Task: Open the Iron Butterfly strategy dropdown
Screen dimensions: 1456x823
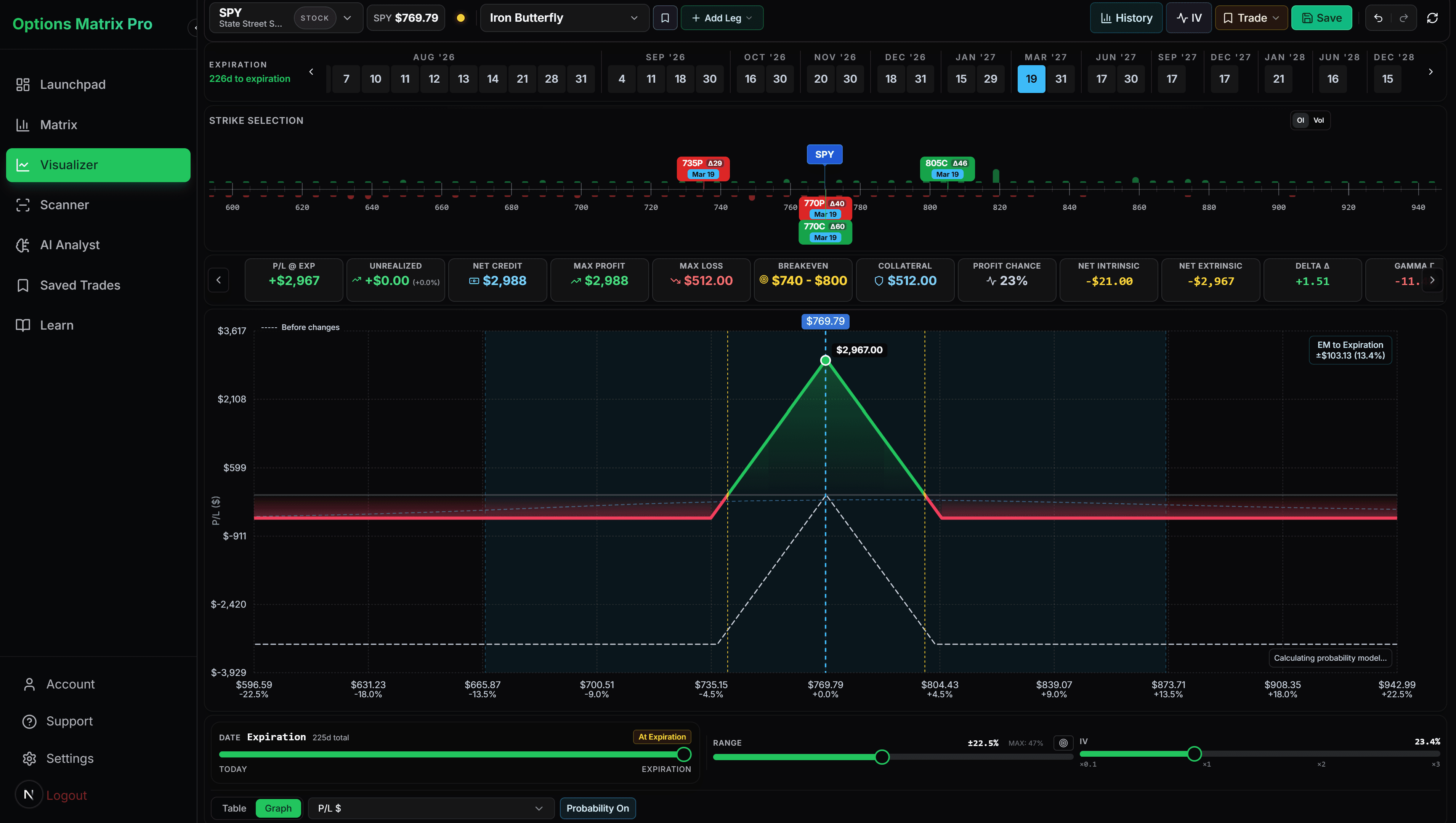Action: (564, 18)
